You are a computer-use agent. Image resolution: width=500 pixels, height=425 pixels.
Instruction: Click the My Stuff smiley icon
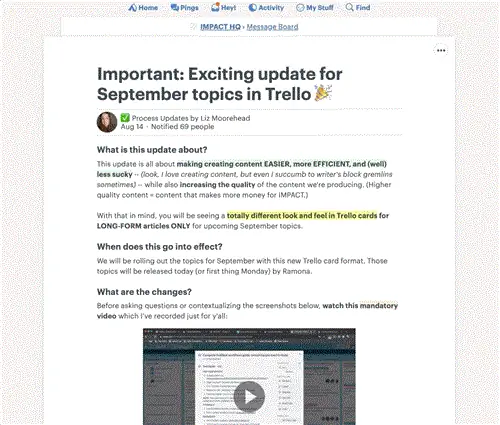click(300, 8)
